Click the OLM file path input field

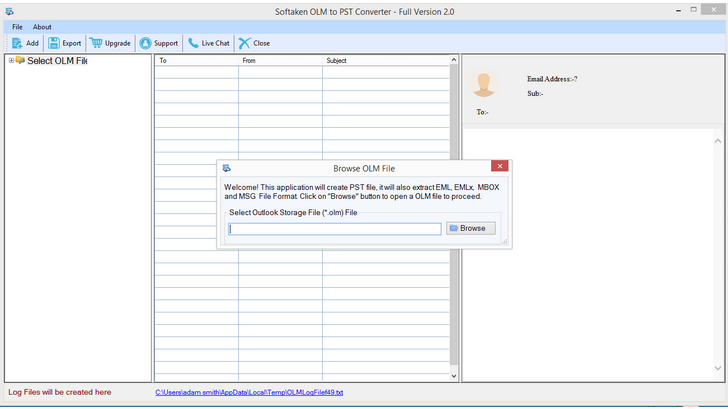(335, 229)
